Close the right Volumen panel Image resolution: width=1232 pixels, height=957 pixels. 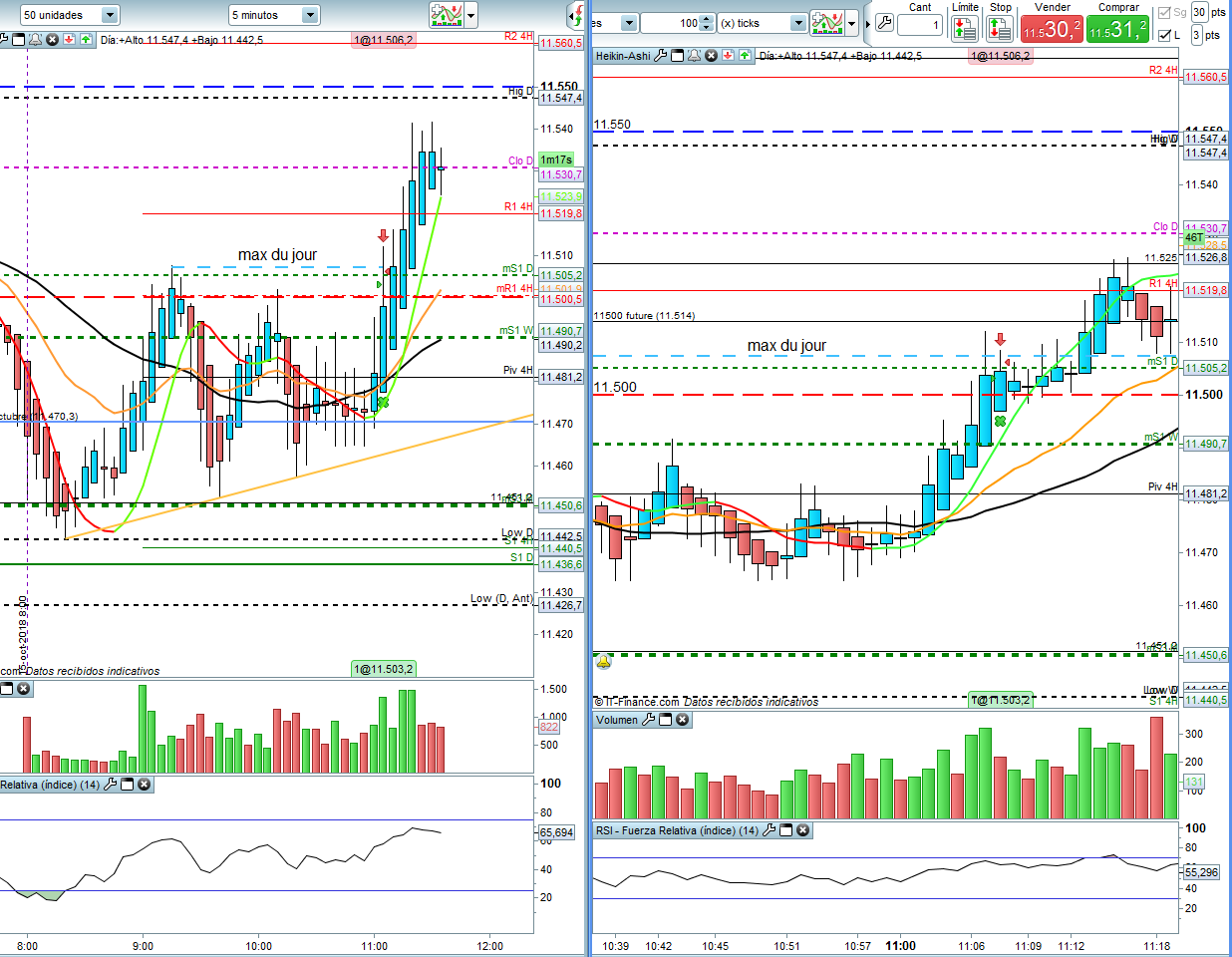[x=683, y=720]
